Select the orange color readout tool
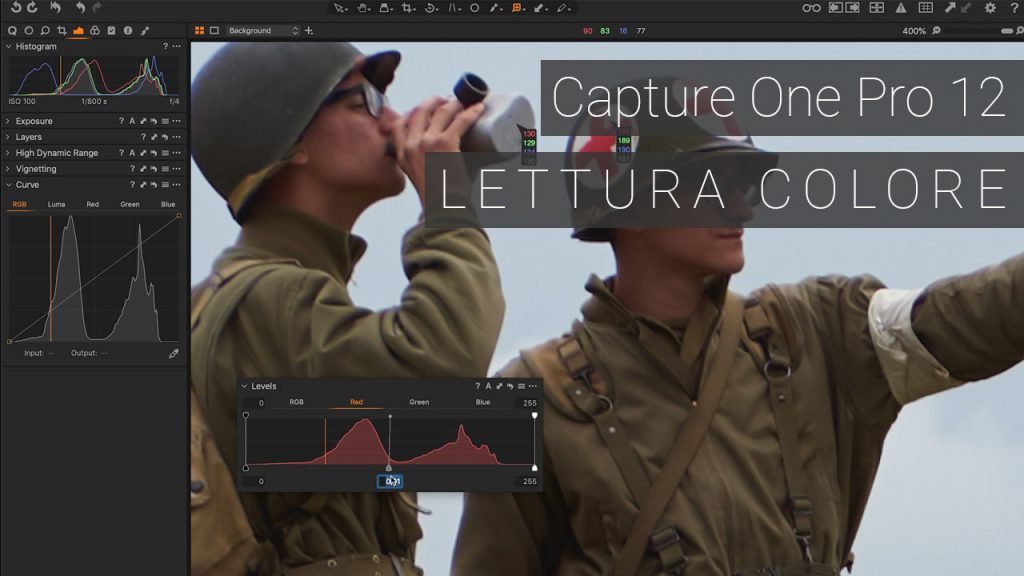This screenshot has width=1024, height=576. coord(517,8)
